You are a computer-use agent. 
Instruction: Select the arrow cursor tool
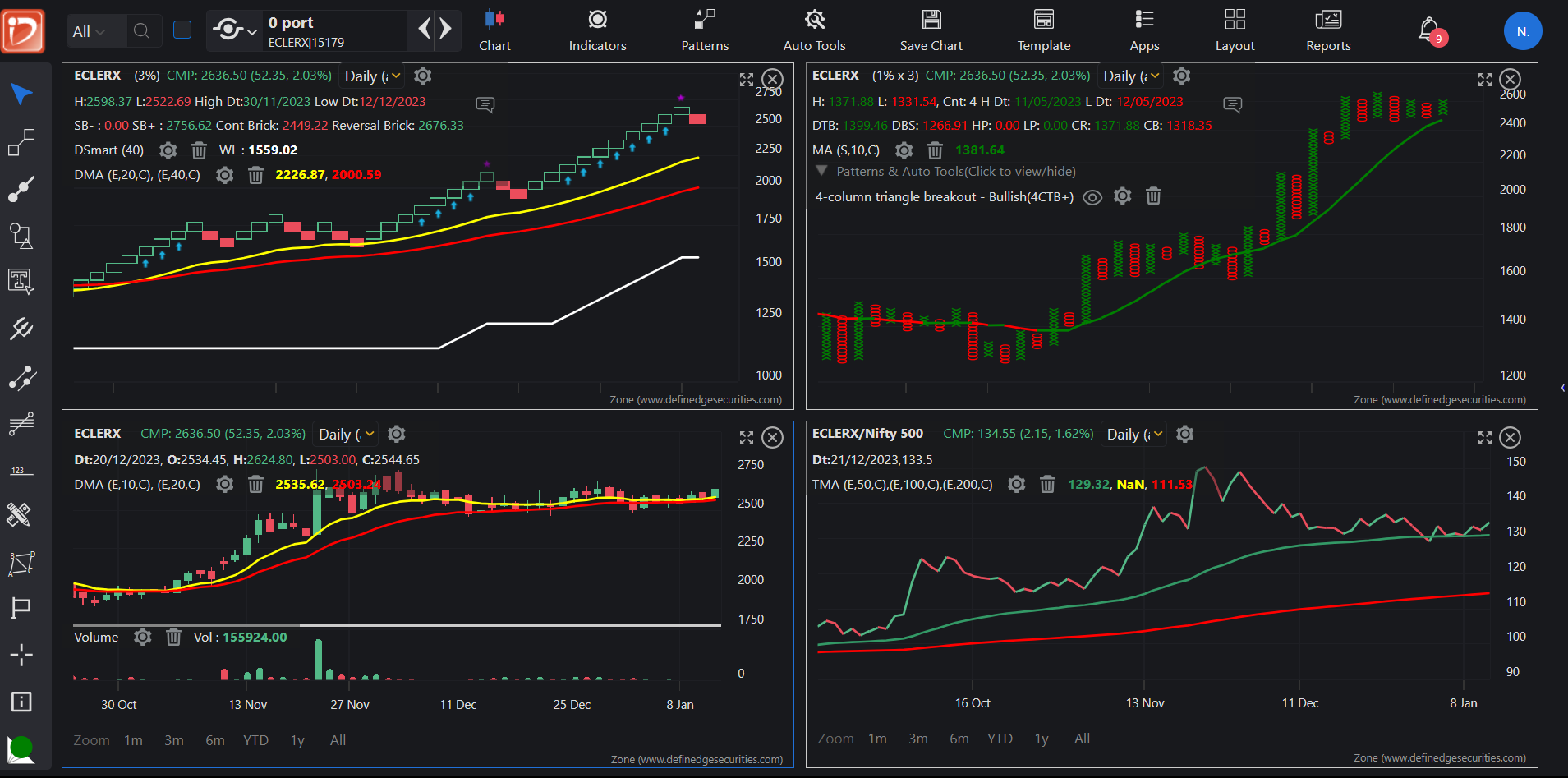[x=21, y=94]
